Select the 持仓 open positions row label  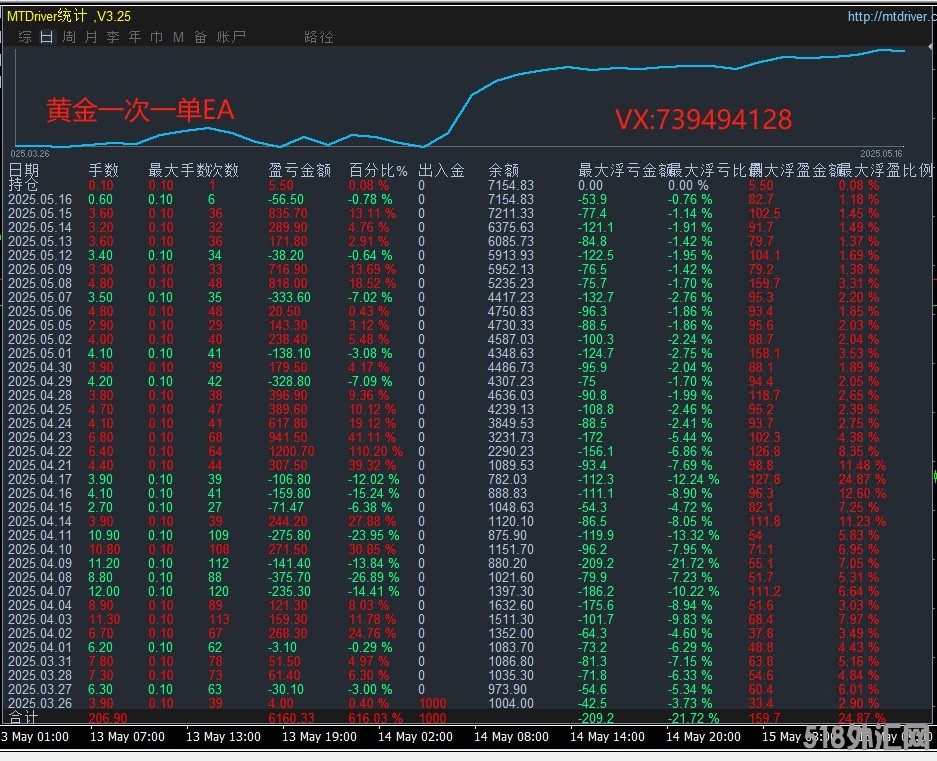[x=23, y=184]
